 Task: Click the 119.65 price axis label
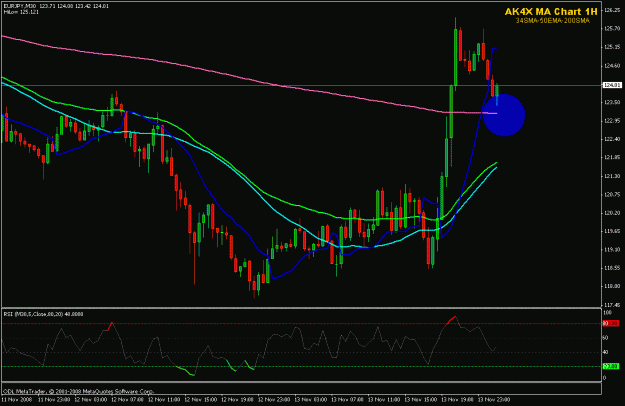[x=612, y=231]
